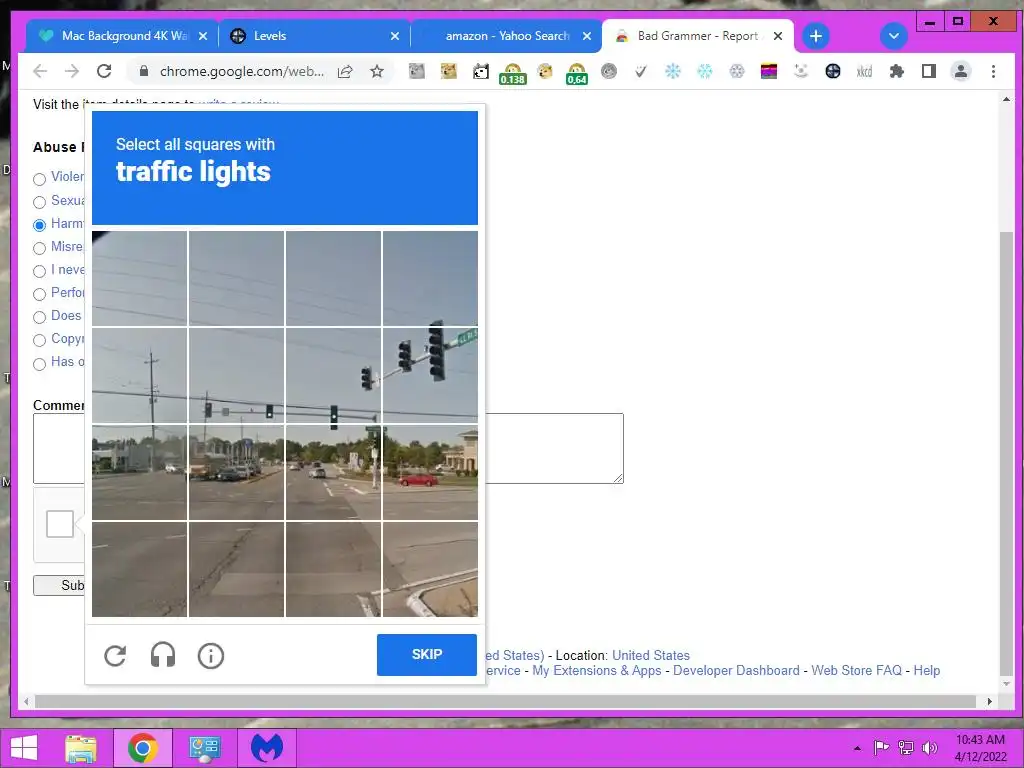This screenshot has width=1024, height=768.
Task: Open the Extensions puzzle menu
Action: point(897,71)
